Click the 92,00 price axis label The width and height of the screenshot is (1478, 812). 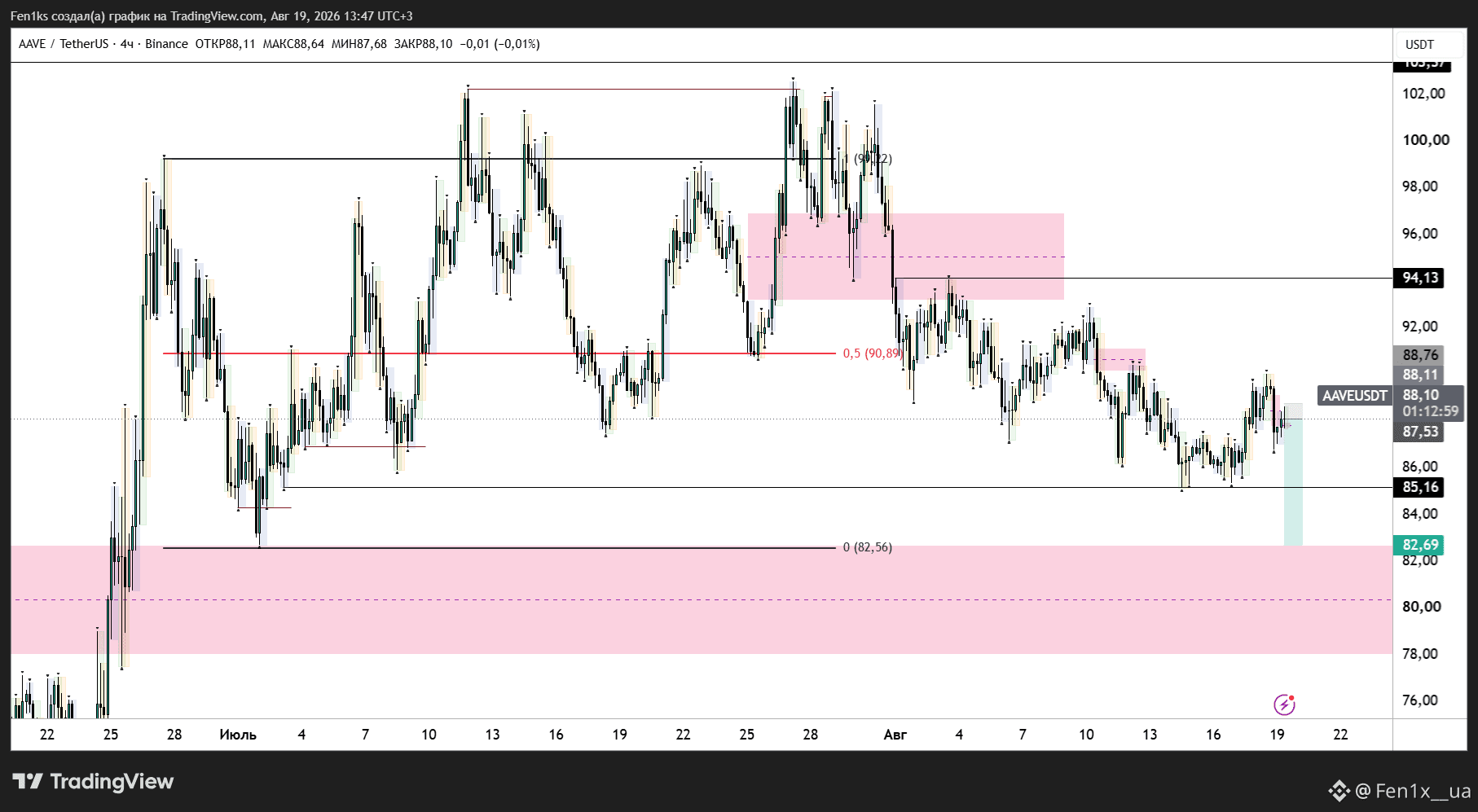[x=1419, y=327]
